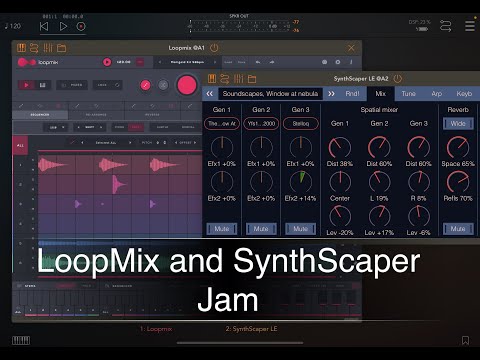Tap the large pink round button in Loopmix
480x360 pixels.
pos(187,85)
